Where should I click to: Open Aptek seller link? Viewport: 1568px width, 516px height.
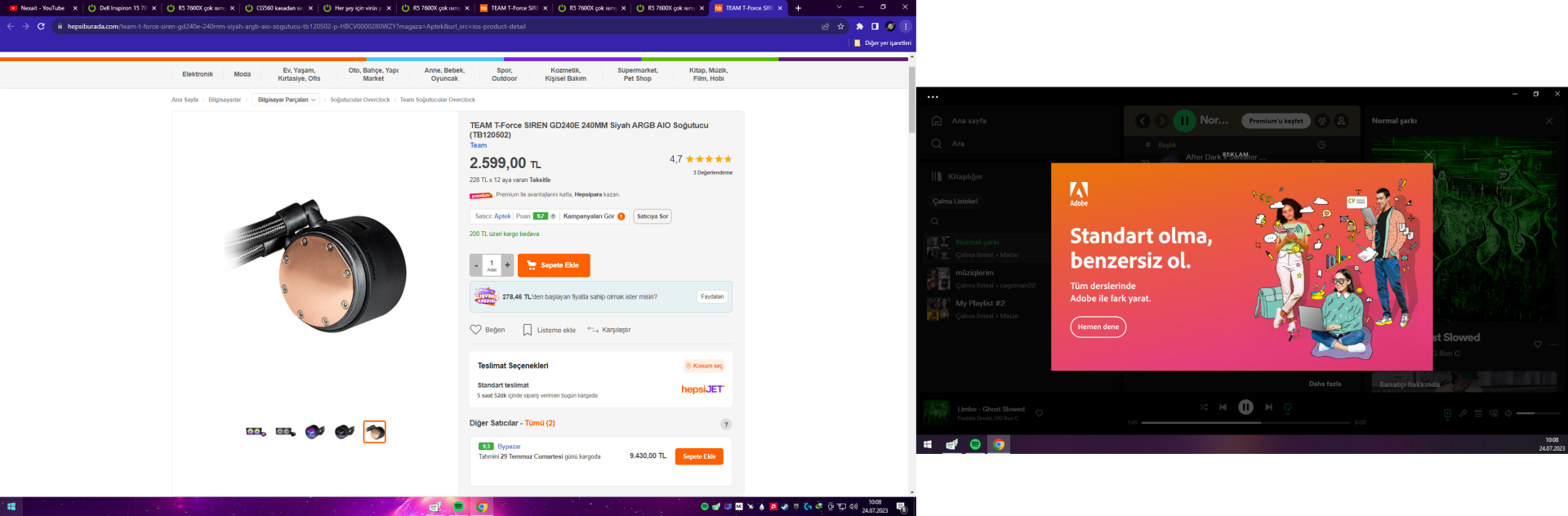coord(502,216)
